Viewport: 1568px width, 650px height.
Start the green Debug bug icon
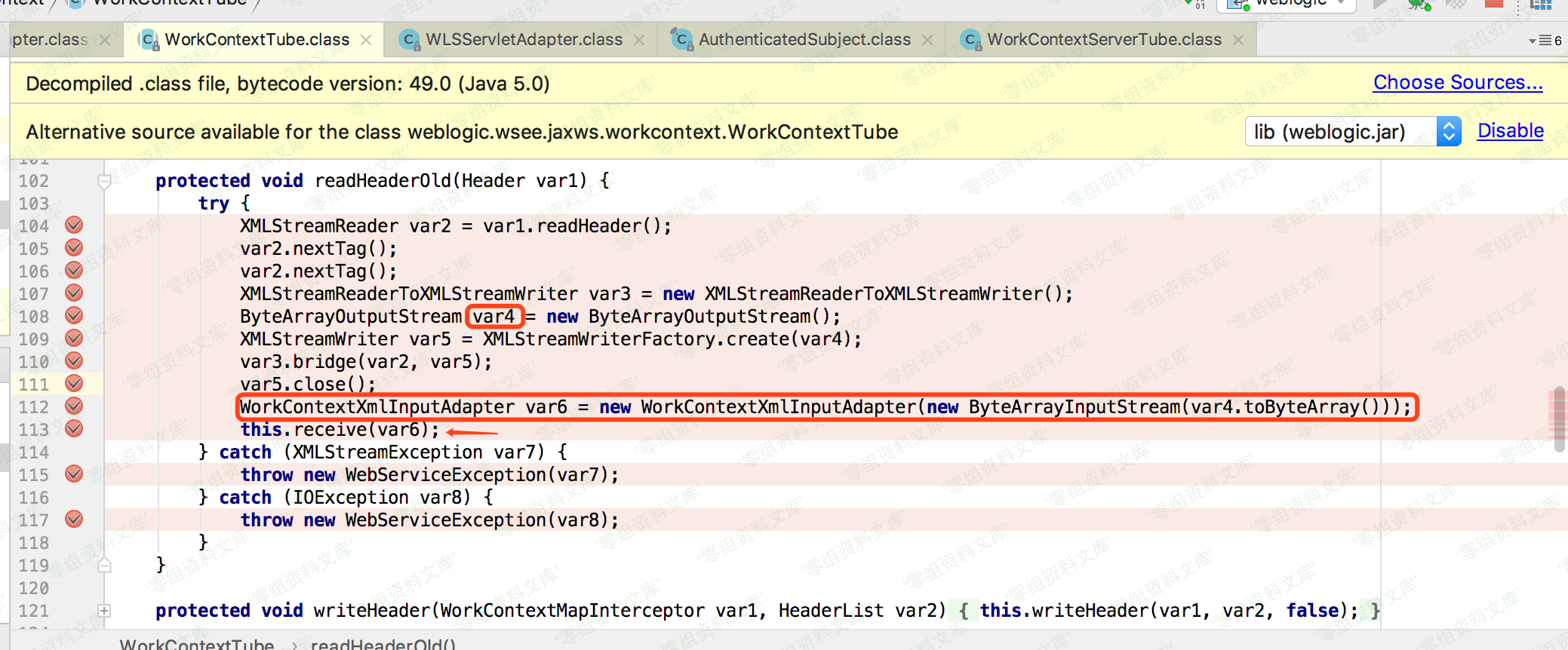[x=1418, y=5]
